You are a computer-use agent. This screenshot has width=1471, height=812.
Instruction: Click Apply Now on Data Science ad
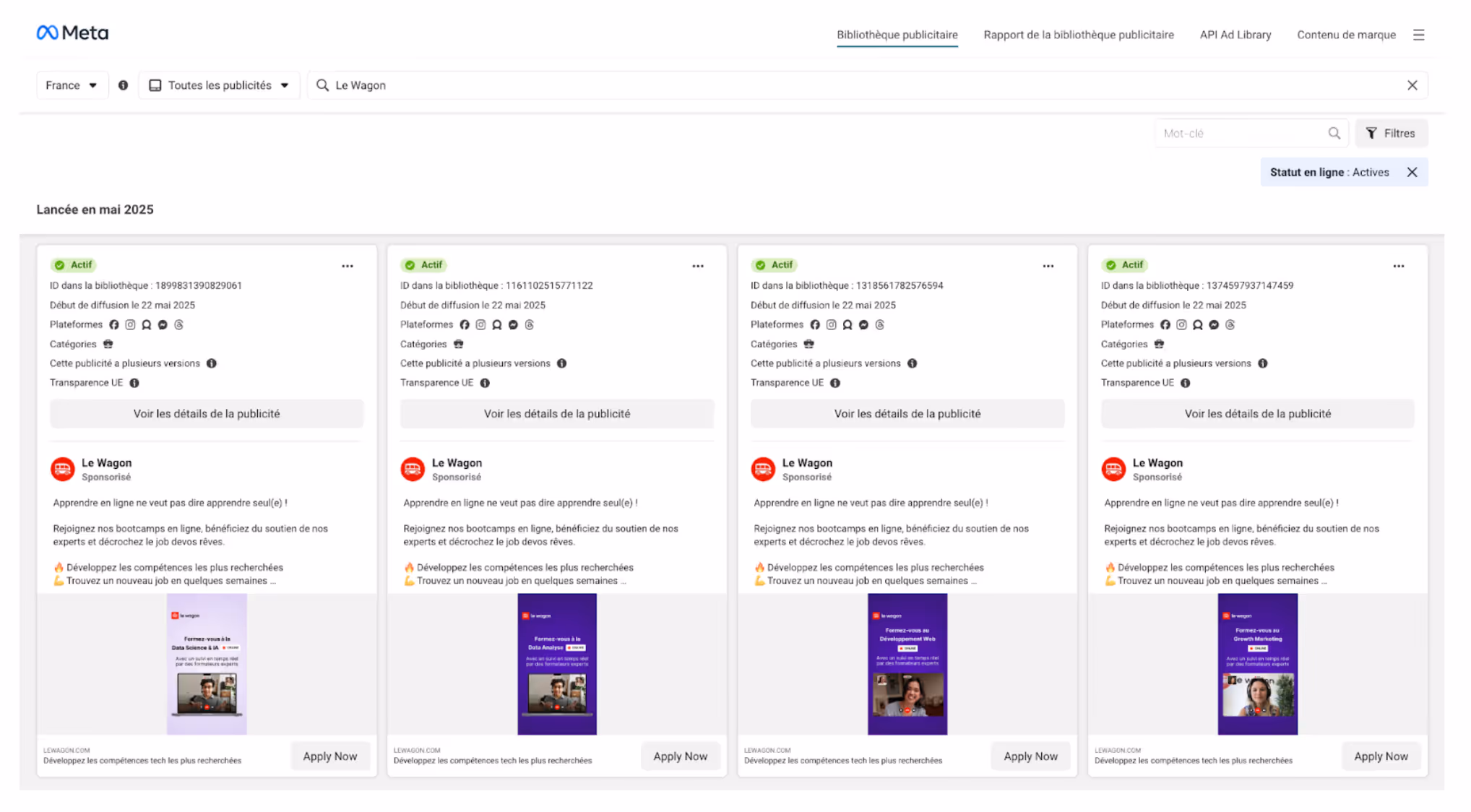click(x=330, y=756)
